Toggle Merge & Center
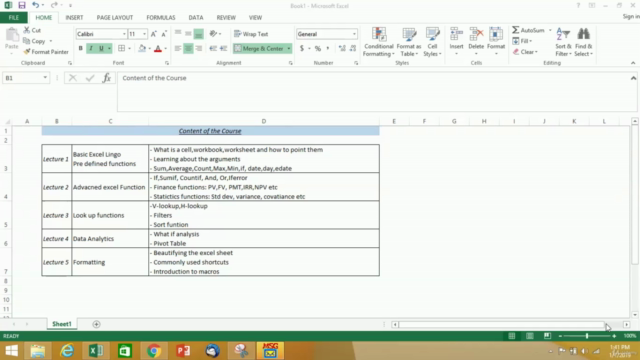The width and height of the screenshot is (640, 360). (259, 48)
